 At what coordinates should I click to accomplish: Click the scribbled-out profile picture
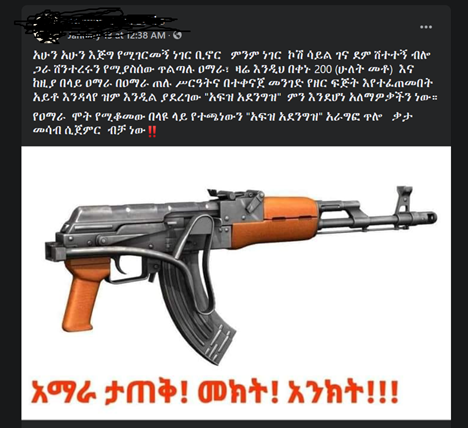pyautogui.click(x=45, y=28)
